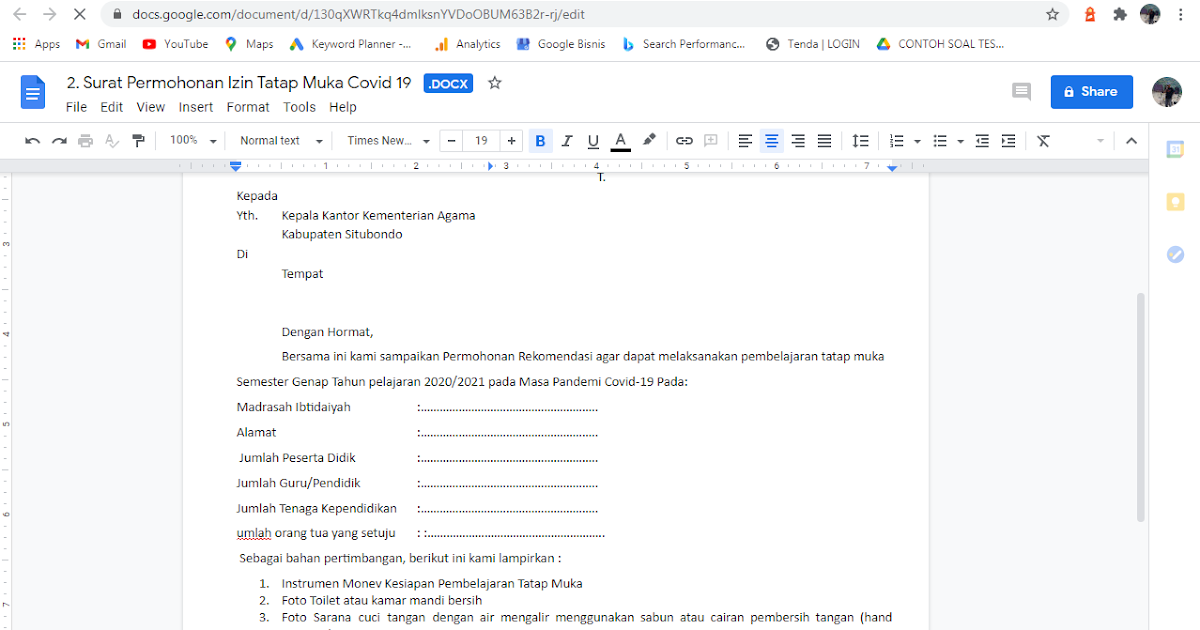Open the Help menu
This screenshot has width=1200, height=630.
(343, 107)
